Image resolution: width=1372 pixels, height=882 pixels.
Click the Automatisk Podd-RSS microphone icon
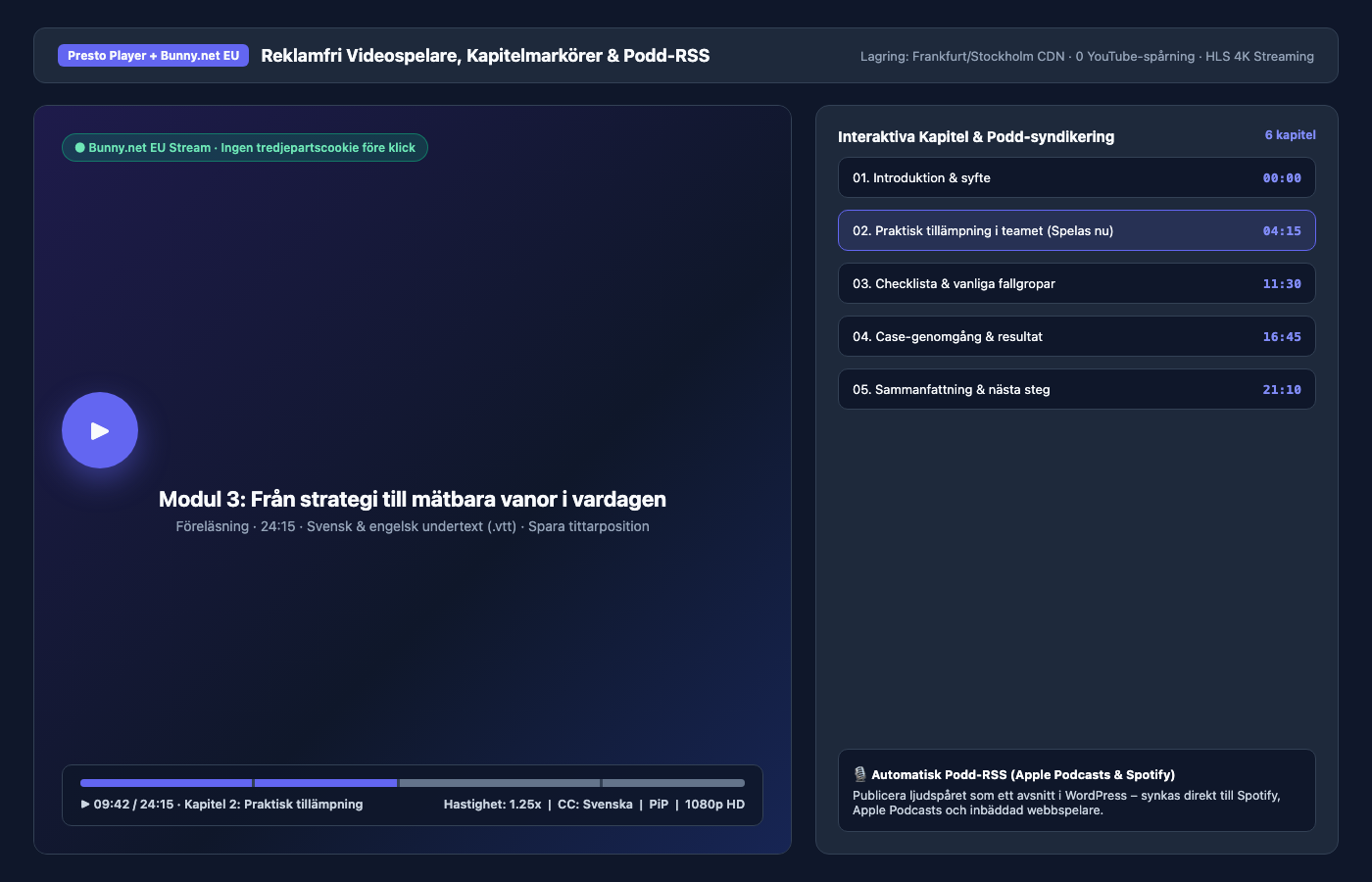coord(859,774)
